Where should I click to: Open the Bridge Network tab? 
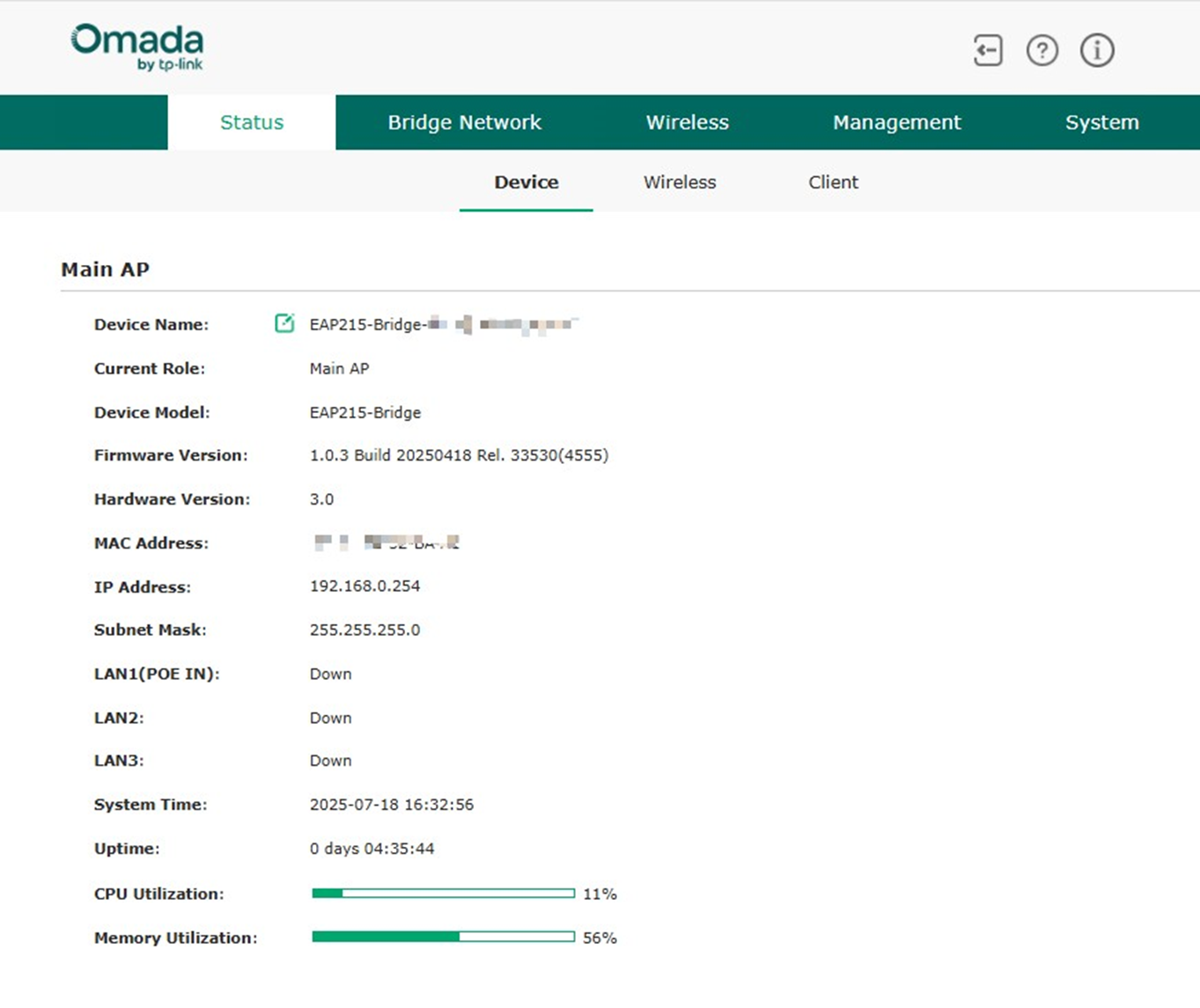click(464, 122)
